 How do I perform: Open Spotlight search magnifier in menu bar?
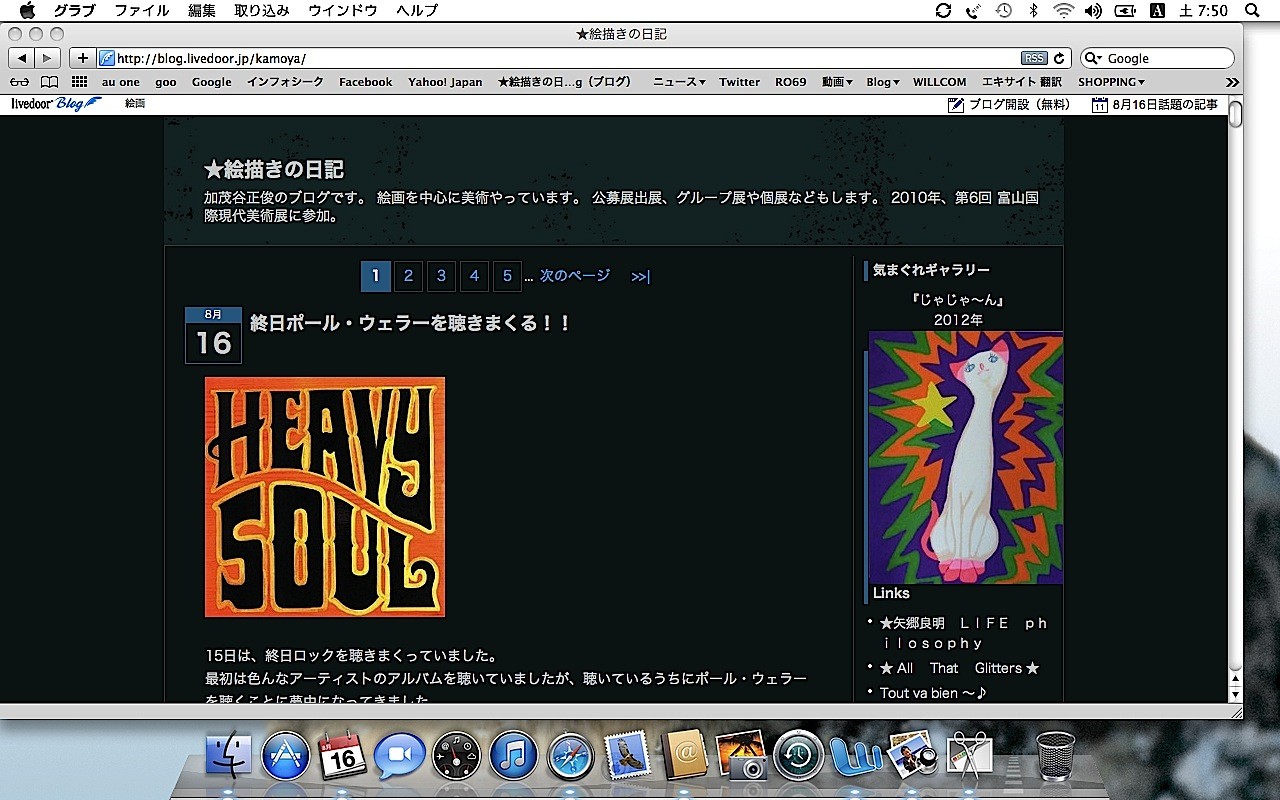pyautogui.click(x=1252, y=10)
